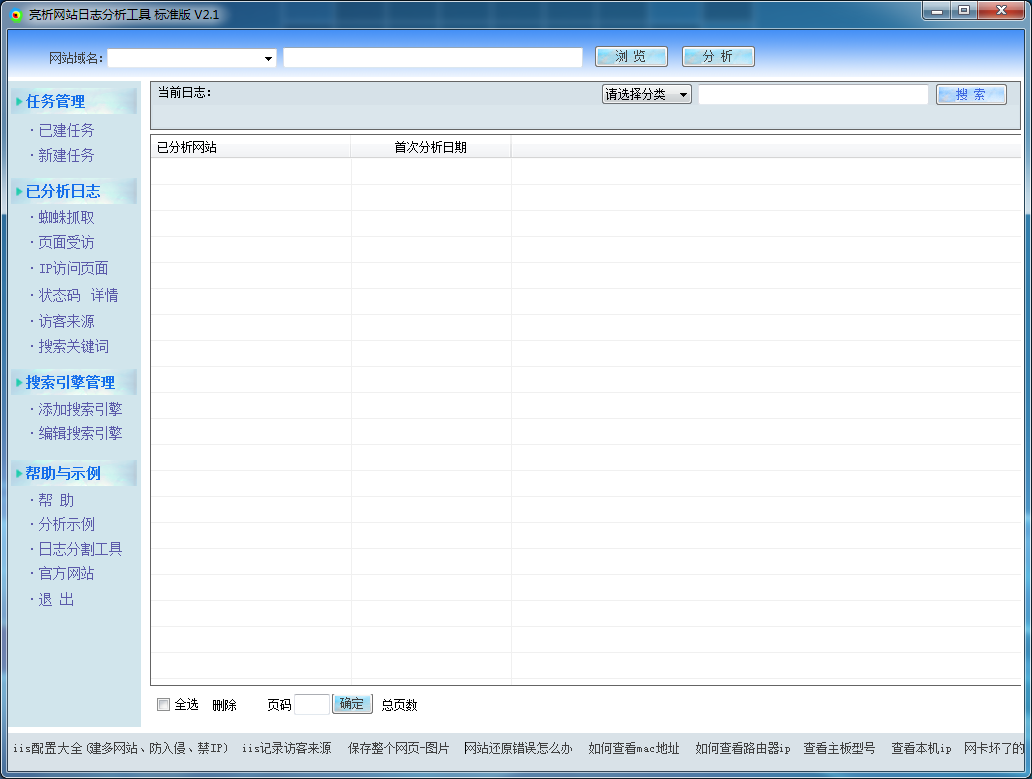Click the 确定 page button
The height and width of the screenshot is (779, 1032).
(x=352, y=704)
